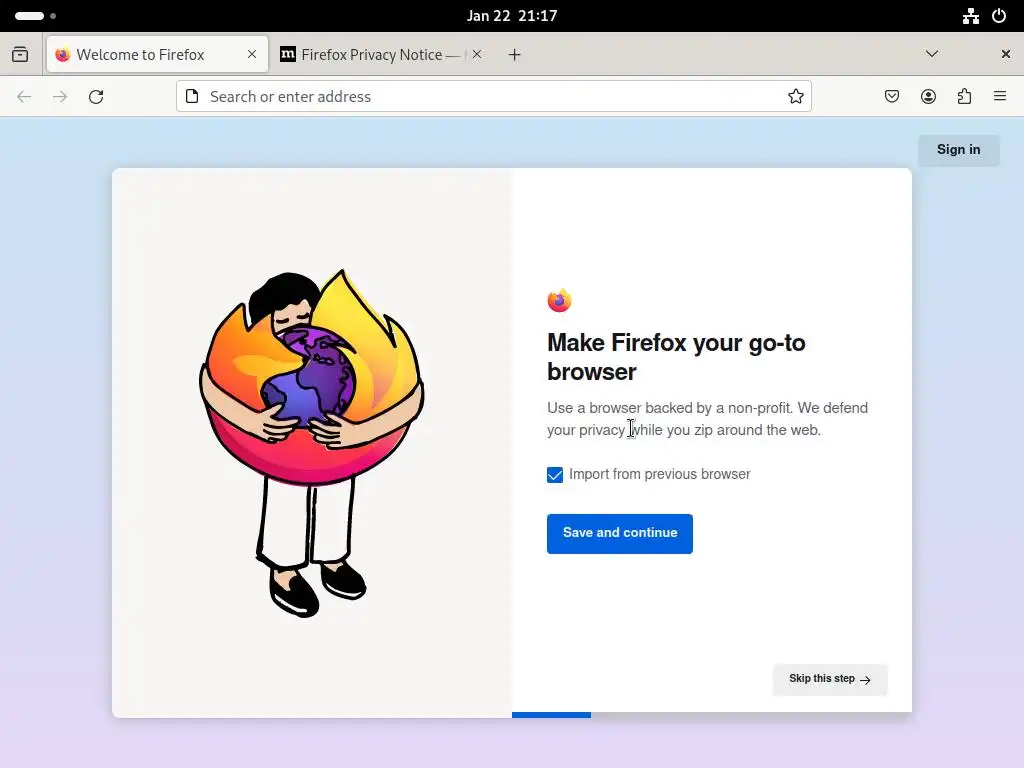This screenshot has height=768, width=1024.
Task: Open the power menu in top bar
Action: [x=999, y=16]
